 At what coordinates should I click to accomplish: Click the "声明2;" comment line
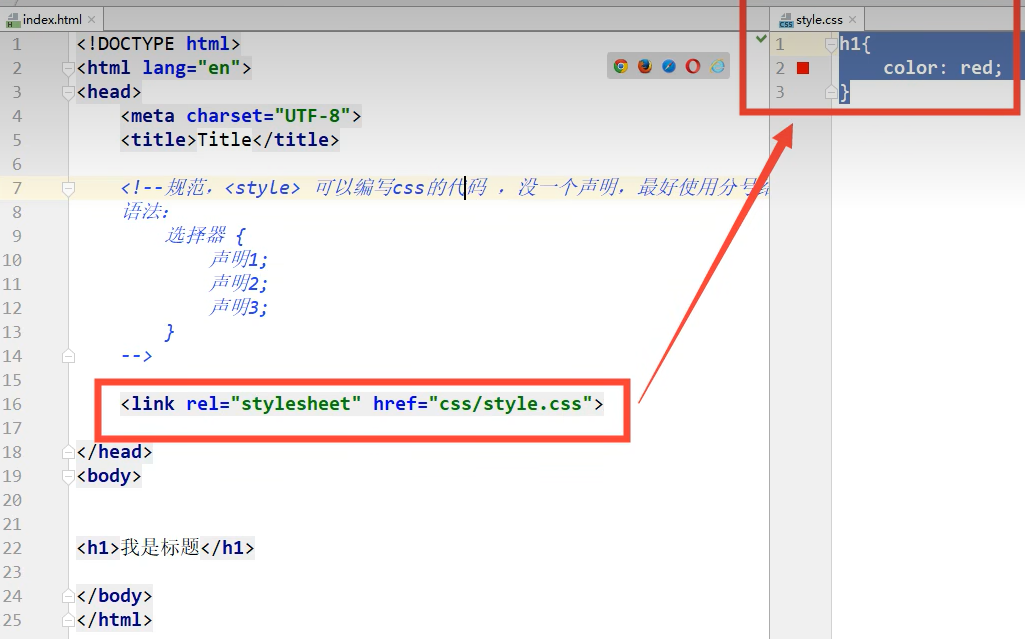tap(238, 284)
